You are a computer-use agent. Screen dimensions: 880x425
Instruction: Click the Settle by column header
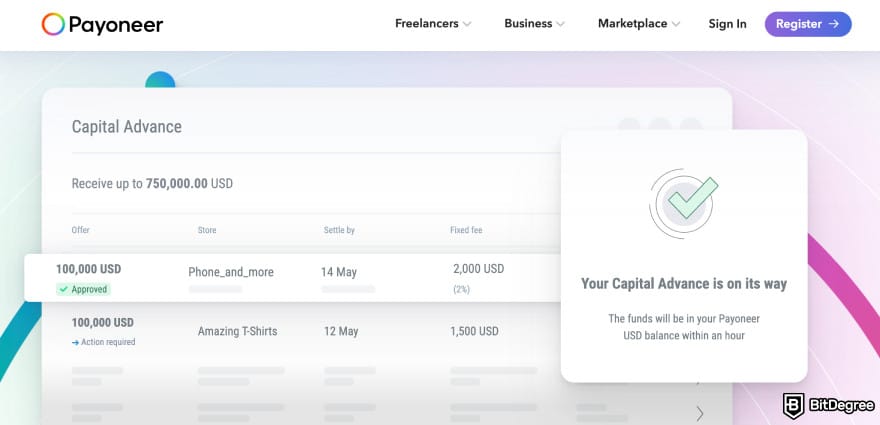pyautogui.click(x=339, y=230)
